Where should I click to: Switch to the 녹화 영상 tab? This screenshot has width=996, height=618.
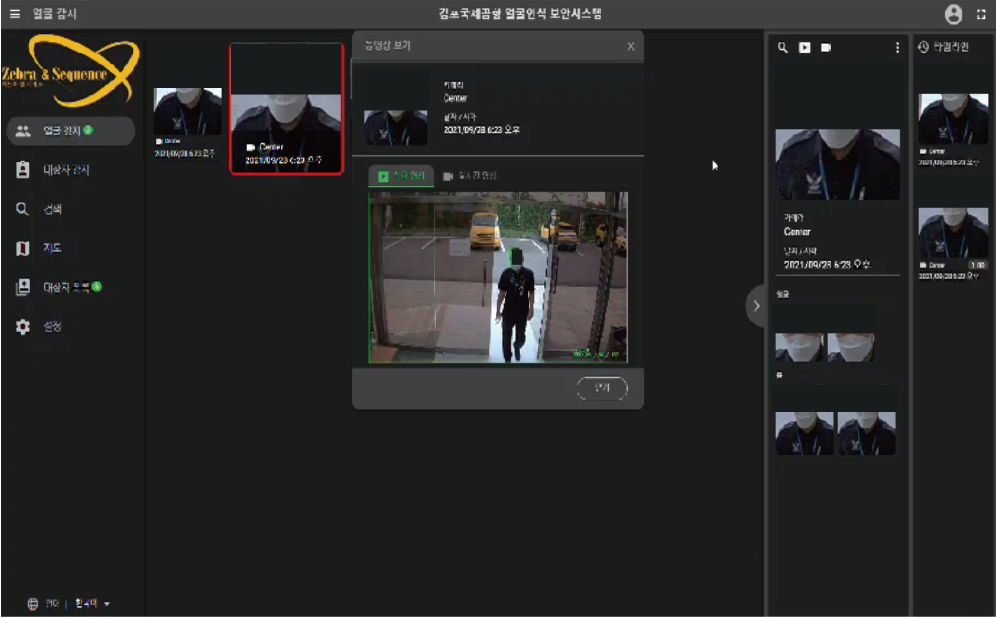[x=401, y=176]
